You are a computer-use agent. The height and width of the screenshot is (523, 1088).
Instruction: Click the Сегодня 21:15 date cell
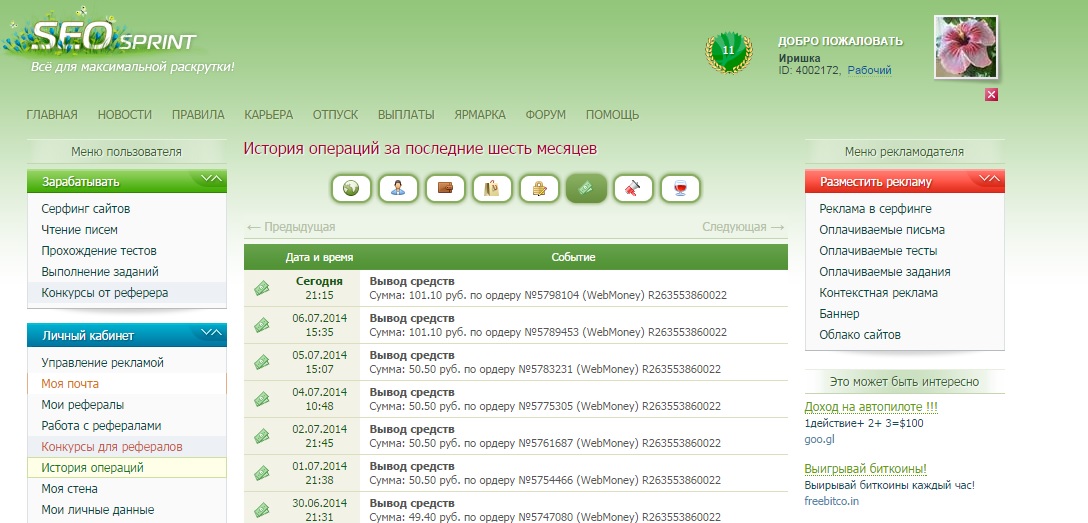319,288
